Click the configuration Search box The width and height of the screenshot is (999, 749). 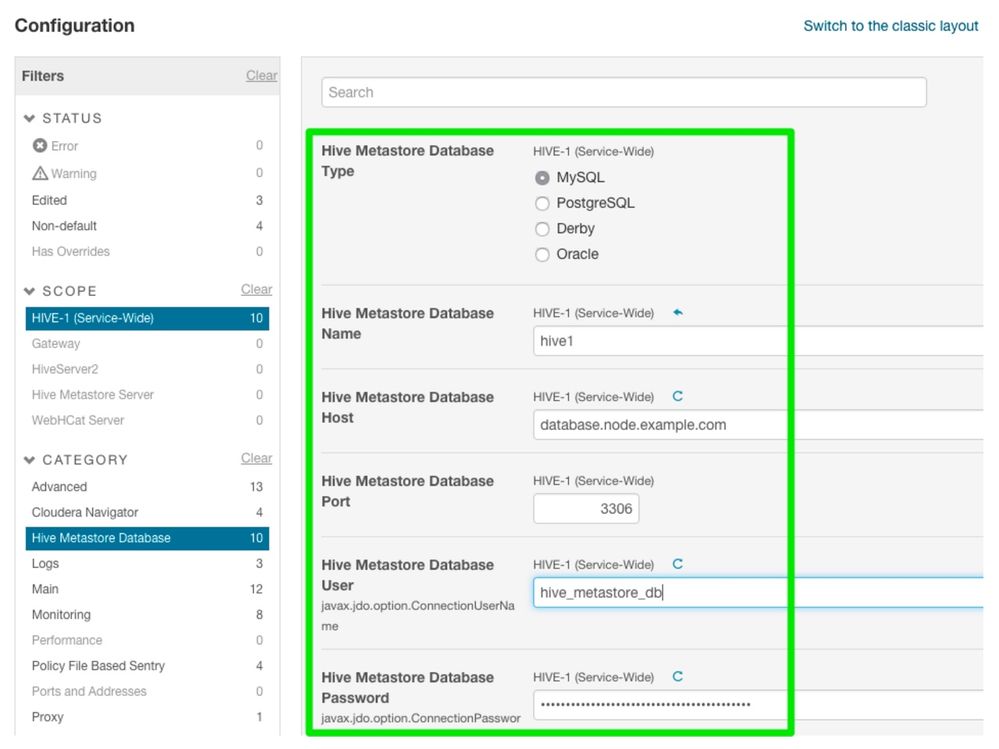coord(623,92)
